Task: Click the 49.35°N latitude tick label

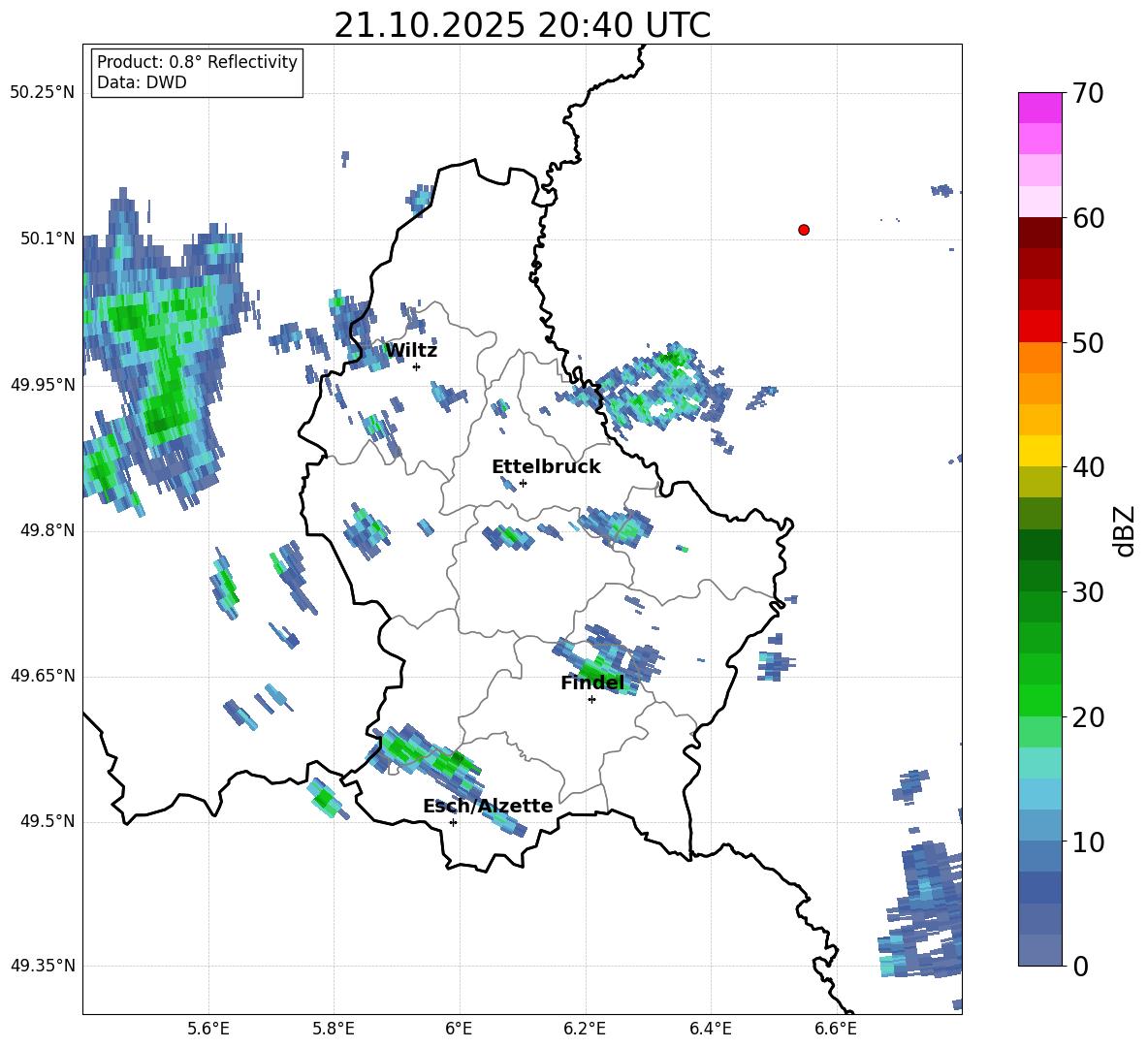Action: point(43,966)
